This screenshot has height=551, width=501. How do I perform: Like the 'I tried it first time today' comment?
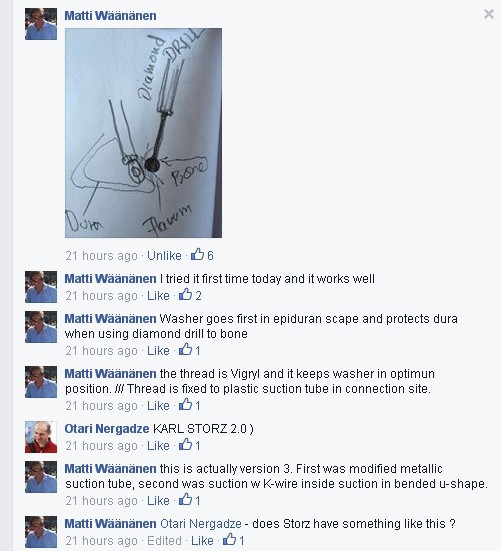click(158, 296)
